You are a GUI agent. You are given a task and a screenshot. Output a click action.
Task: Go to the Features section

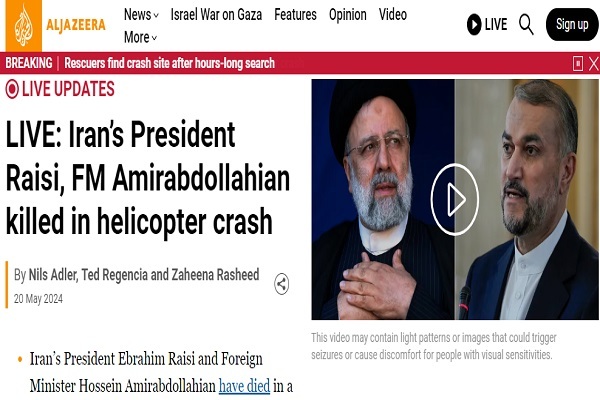[295, 15]
